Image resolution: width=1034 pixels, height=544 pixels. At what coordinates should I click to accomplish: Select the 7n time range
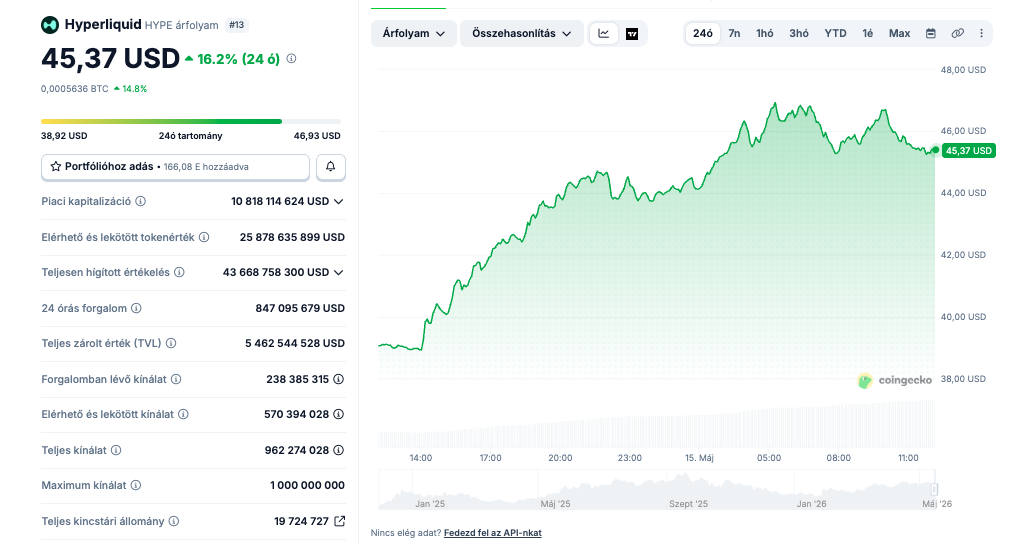click(x=734, y=34)
